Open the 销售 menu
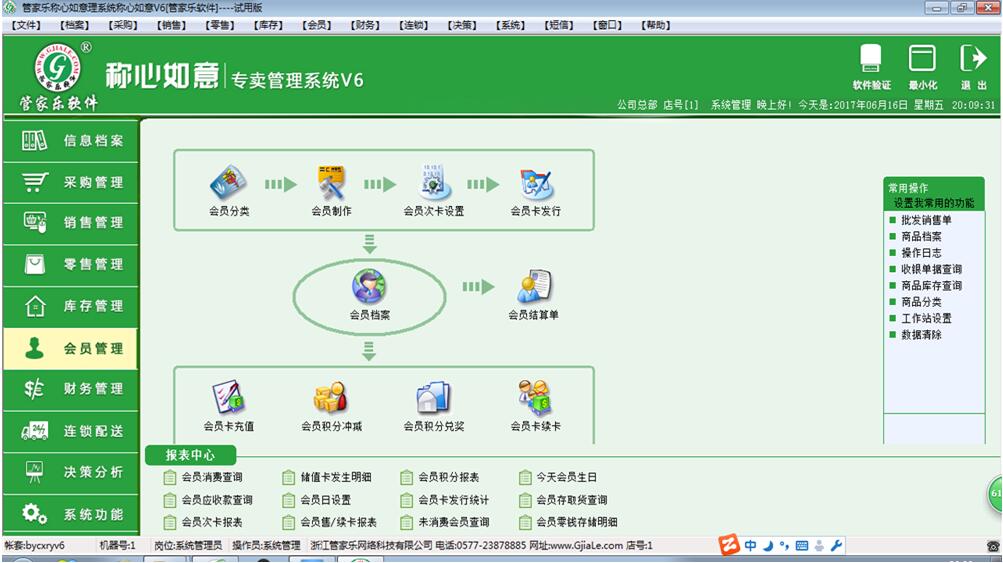 [171, 25]
